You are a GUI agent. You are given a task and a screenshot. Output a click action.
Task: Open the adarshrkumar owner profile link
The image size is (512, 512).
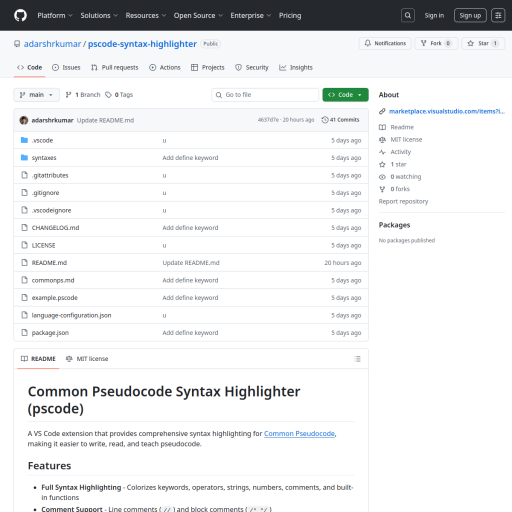click(52, 44)
